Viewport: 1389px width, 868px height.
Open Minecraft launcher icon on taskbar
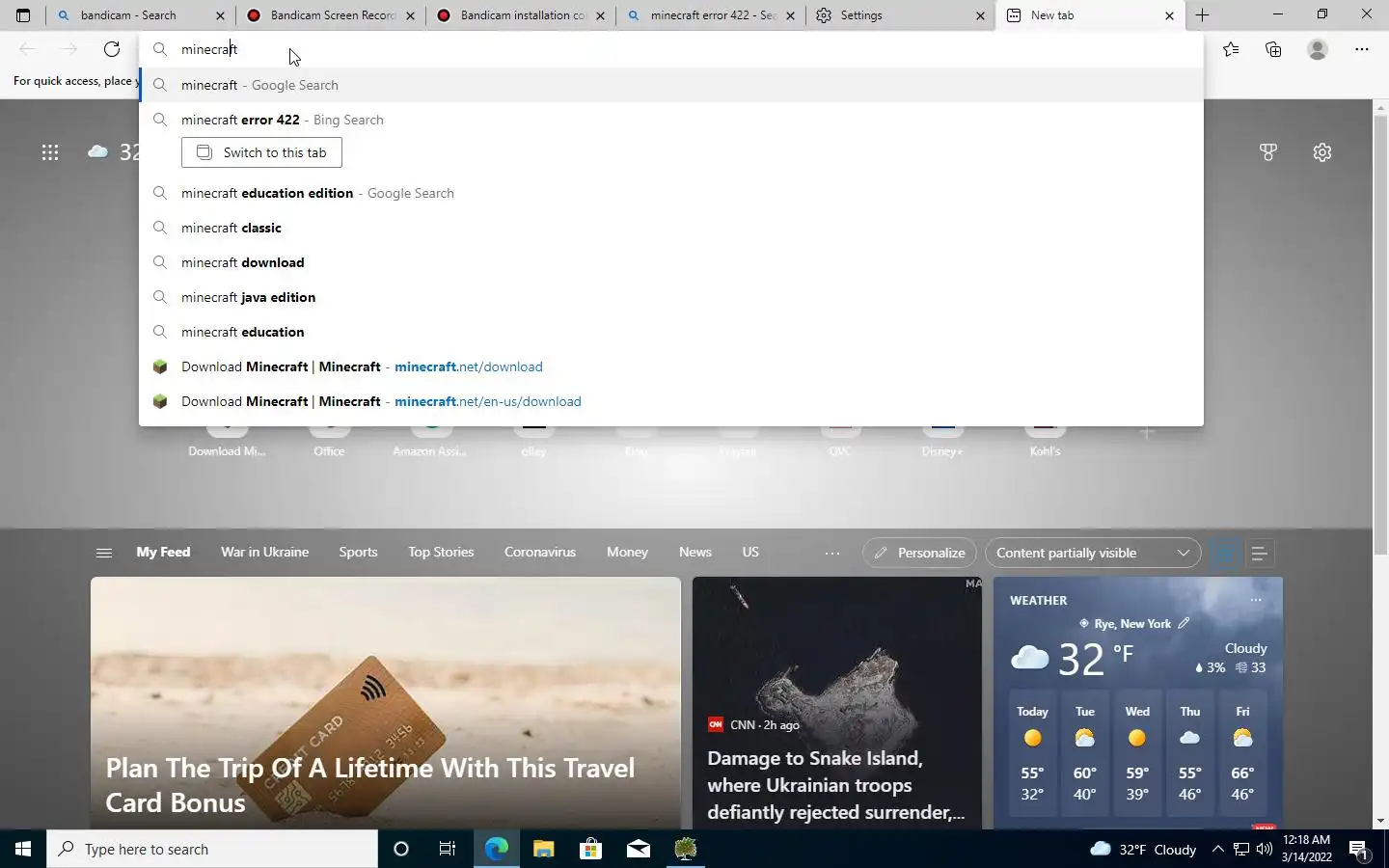pos(686,849)
